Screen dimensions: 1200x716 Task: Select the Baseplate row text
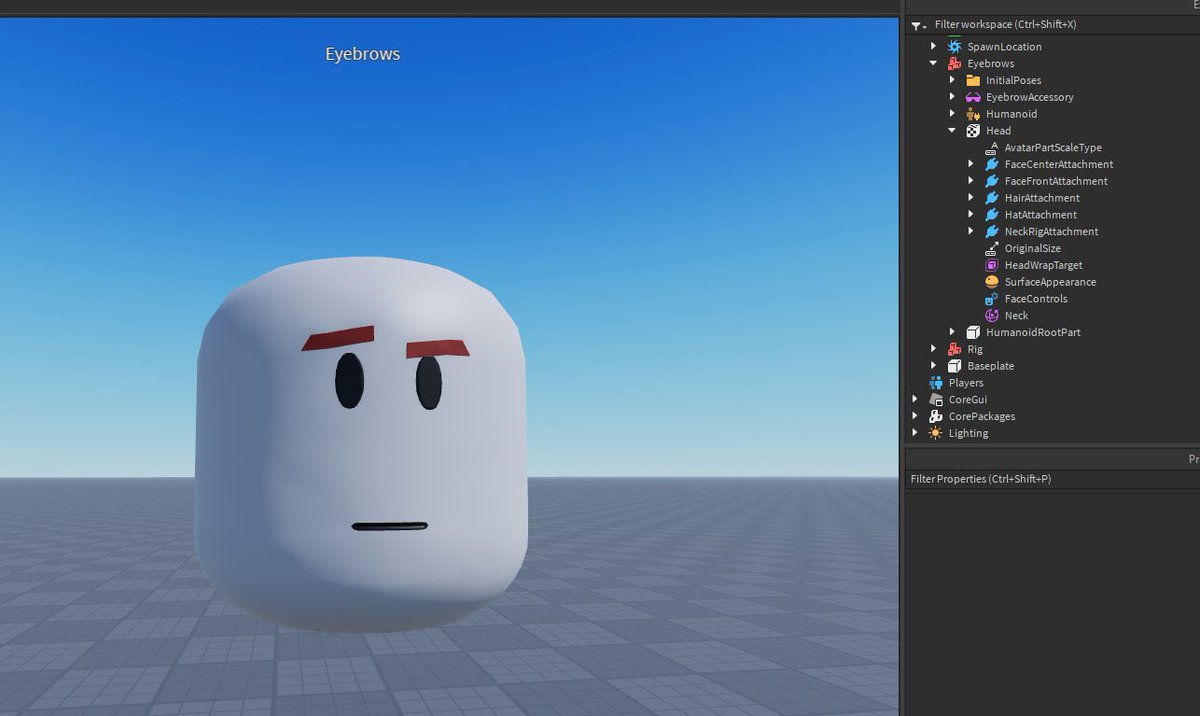[990, 366]
